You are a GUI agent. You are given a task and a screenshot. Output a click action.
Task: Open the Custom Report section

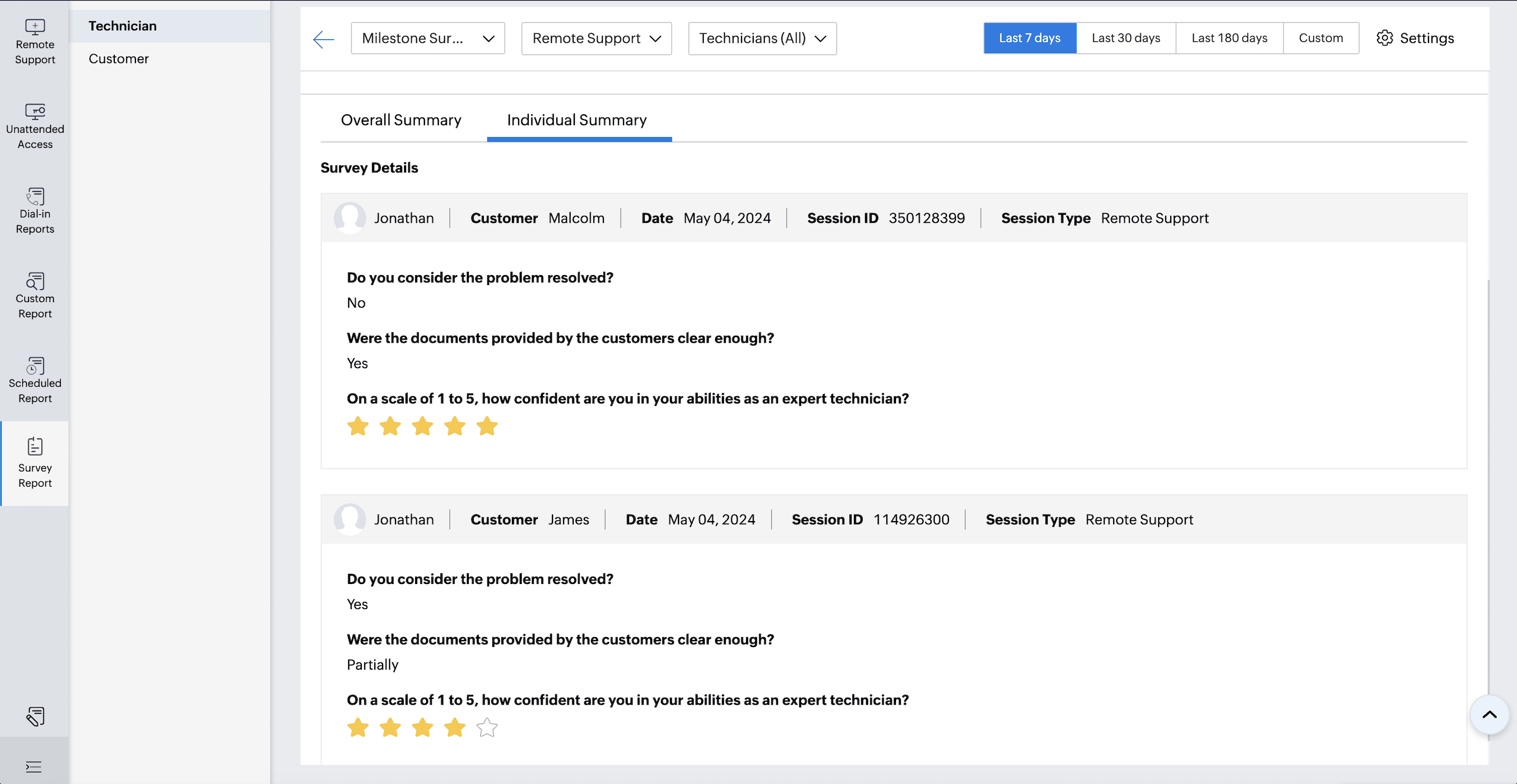(35, 296)
